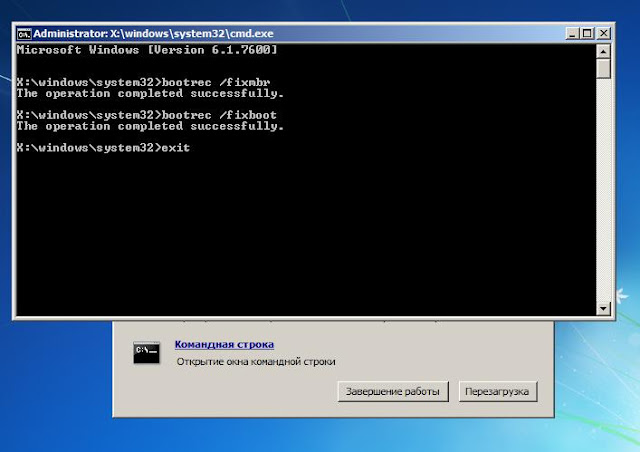This screenshot has width=640, height=452.
Task: Click the title text Administrator: X:\windows\system32\cmd.exe
Action: pos(153,33)
